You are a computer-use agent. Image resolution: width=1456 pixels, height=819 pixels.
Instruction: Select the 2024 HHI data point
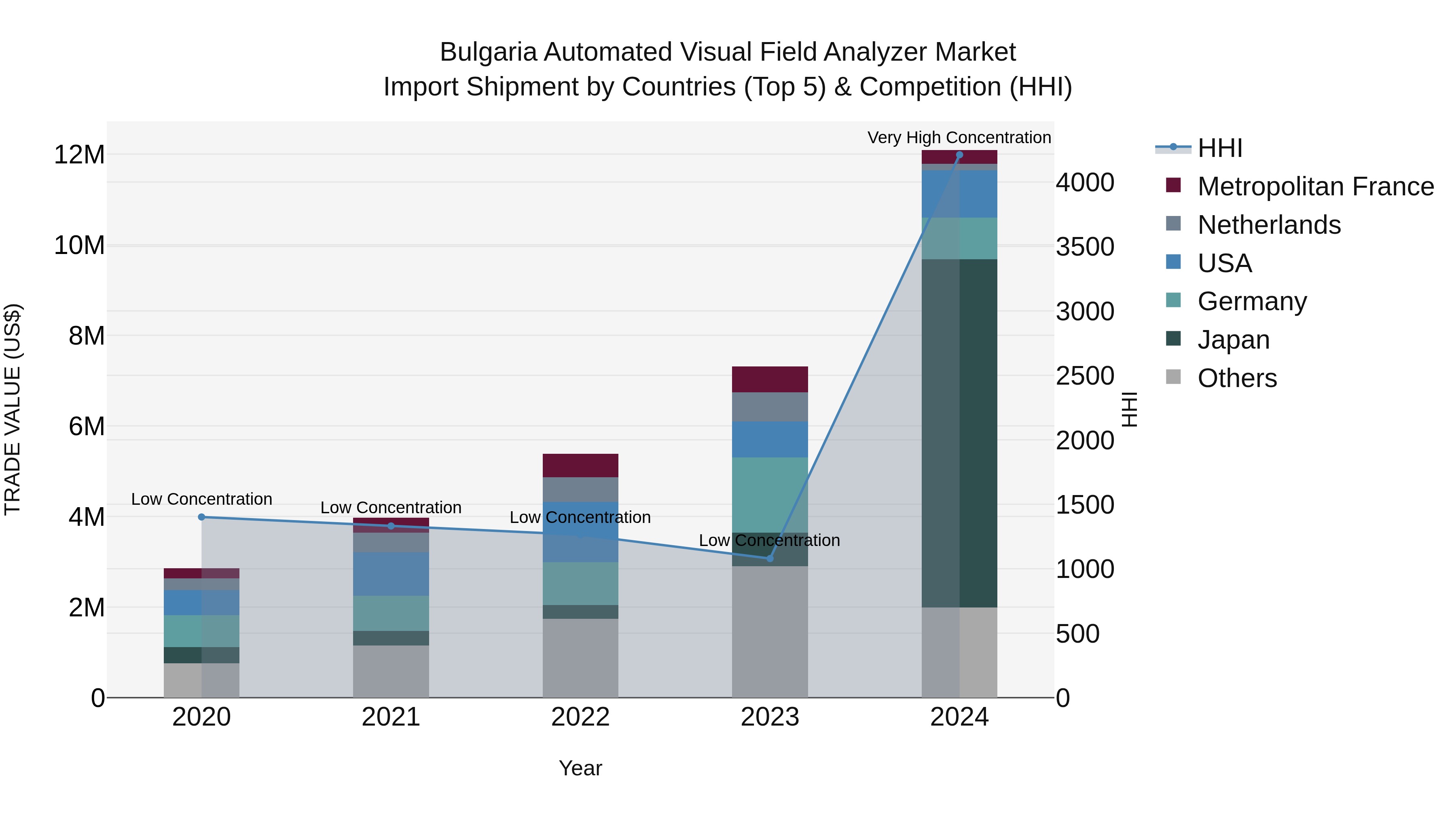pyautogui.click(x=959, y=155)
